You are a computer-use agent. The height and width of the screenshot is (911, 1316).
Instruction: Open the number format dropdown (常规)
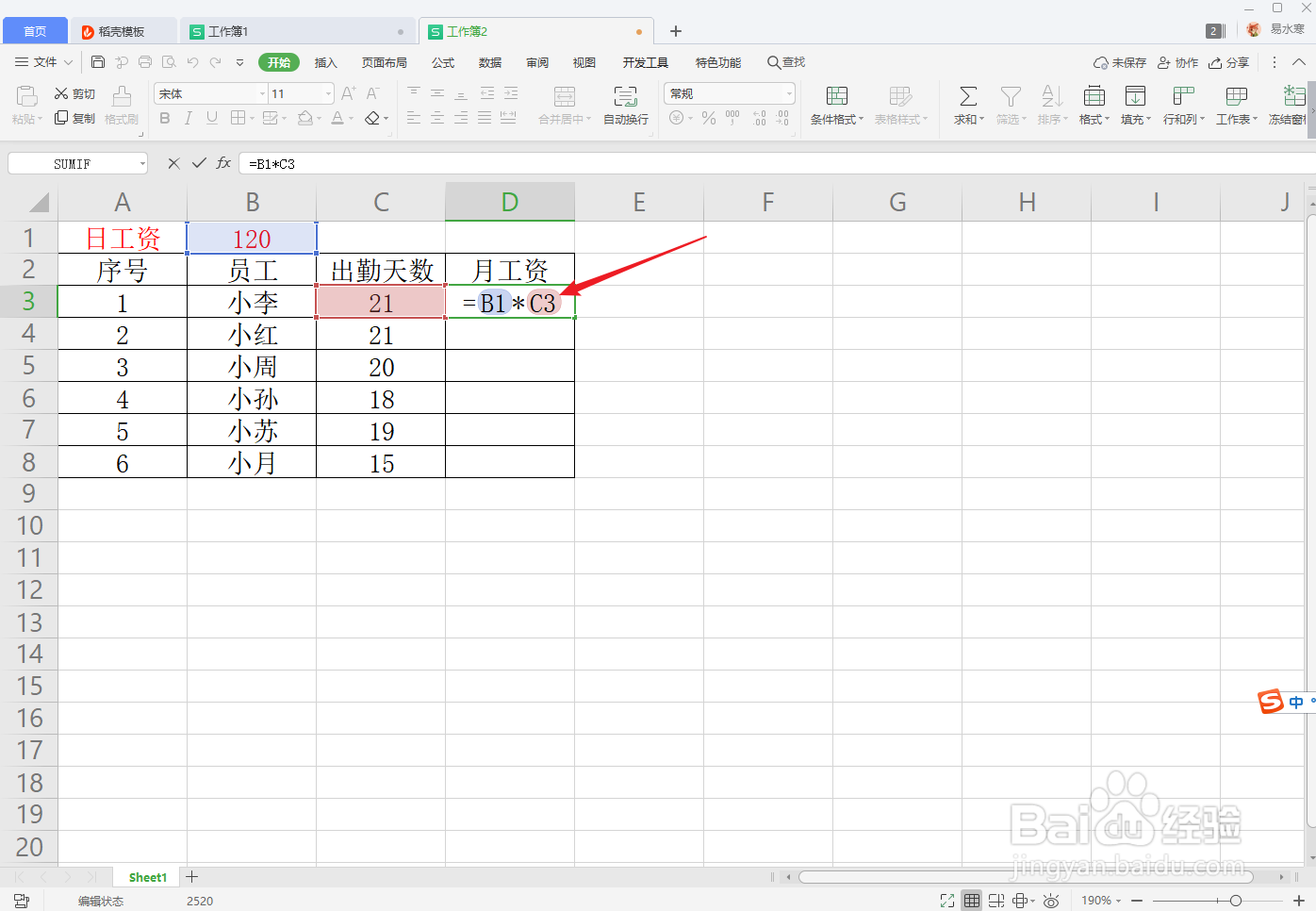pyautogui.click(x=789, y=93)
